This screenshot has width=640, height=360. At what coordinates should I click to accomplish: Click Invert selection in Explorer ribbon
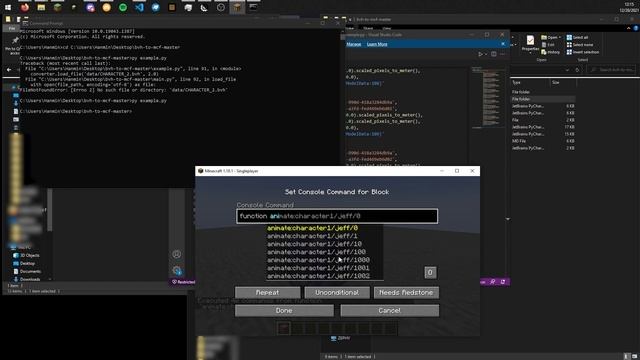click(582, 52)
